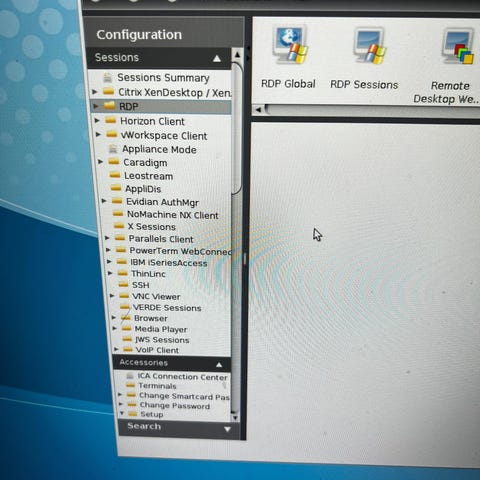Expand the Horizon Client node arrow
The image size is (480, 480).
(x=97, y=120)
